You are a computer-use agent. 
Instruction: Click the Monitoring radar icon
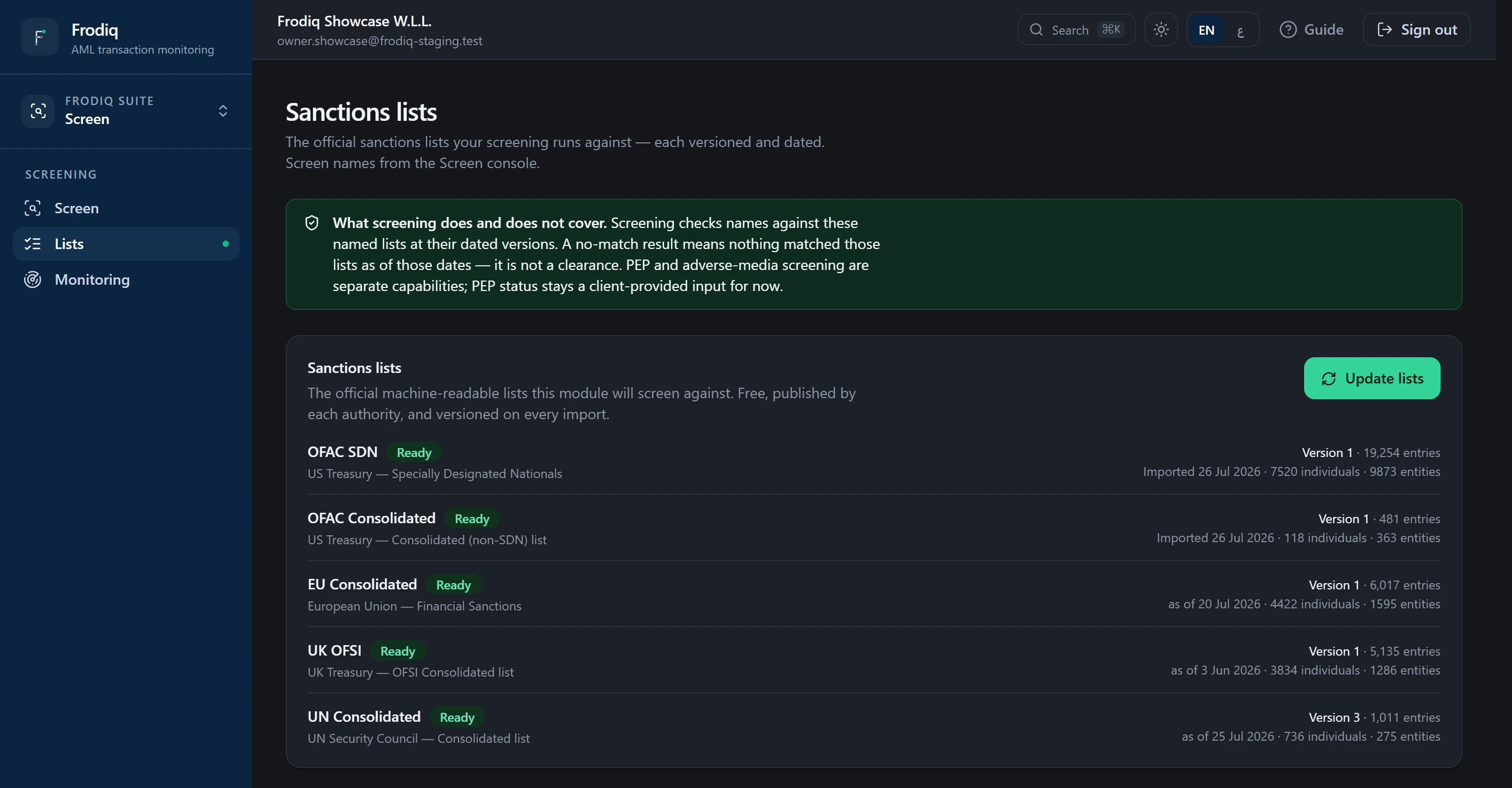33,279
